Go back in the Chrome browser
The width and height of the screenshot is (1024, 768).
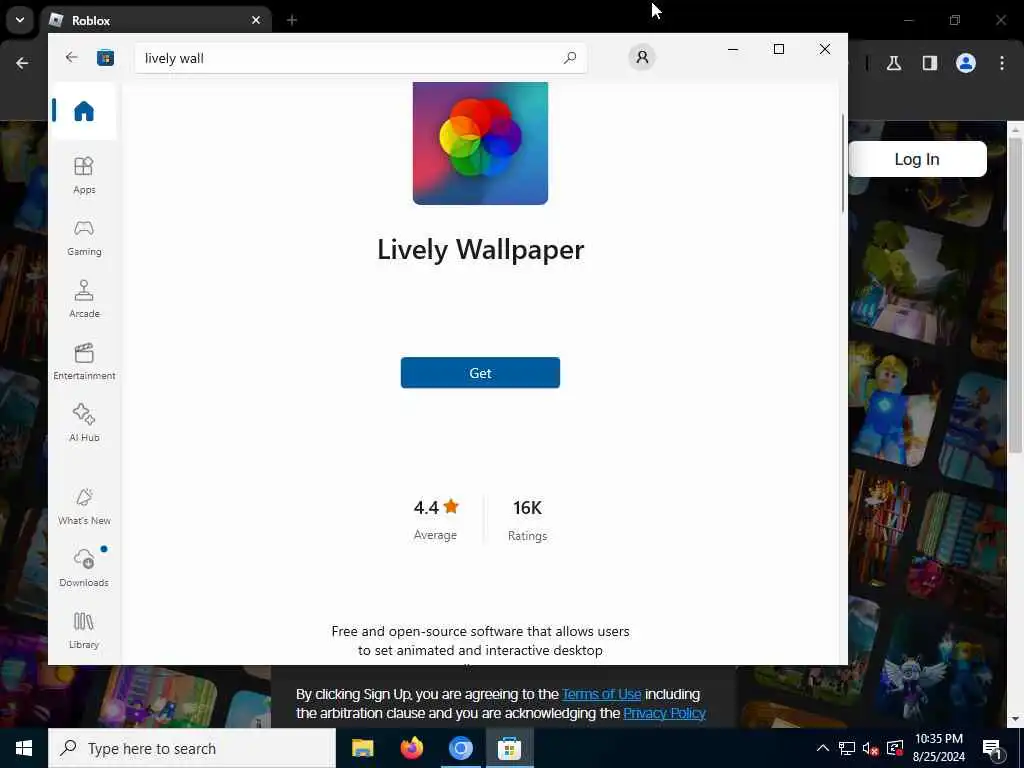[22, 63]
